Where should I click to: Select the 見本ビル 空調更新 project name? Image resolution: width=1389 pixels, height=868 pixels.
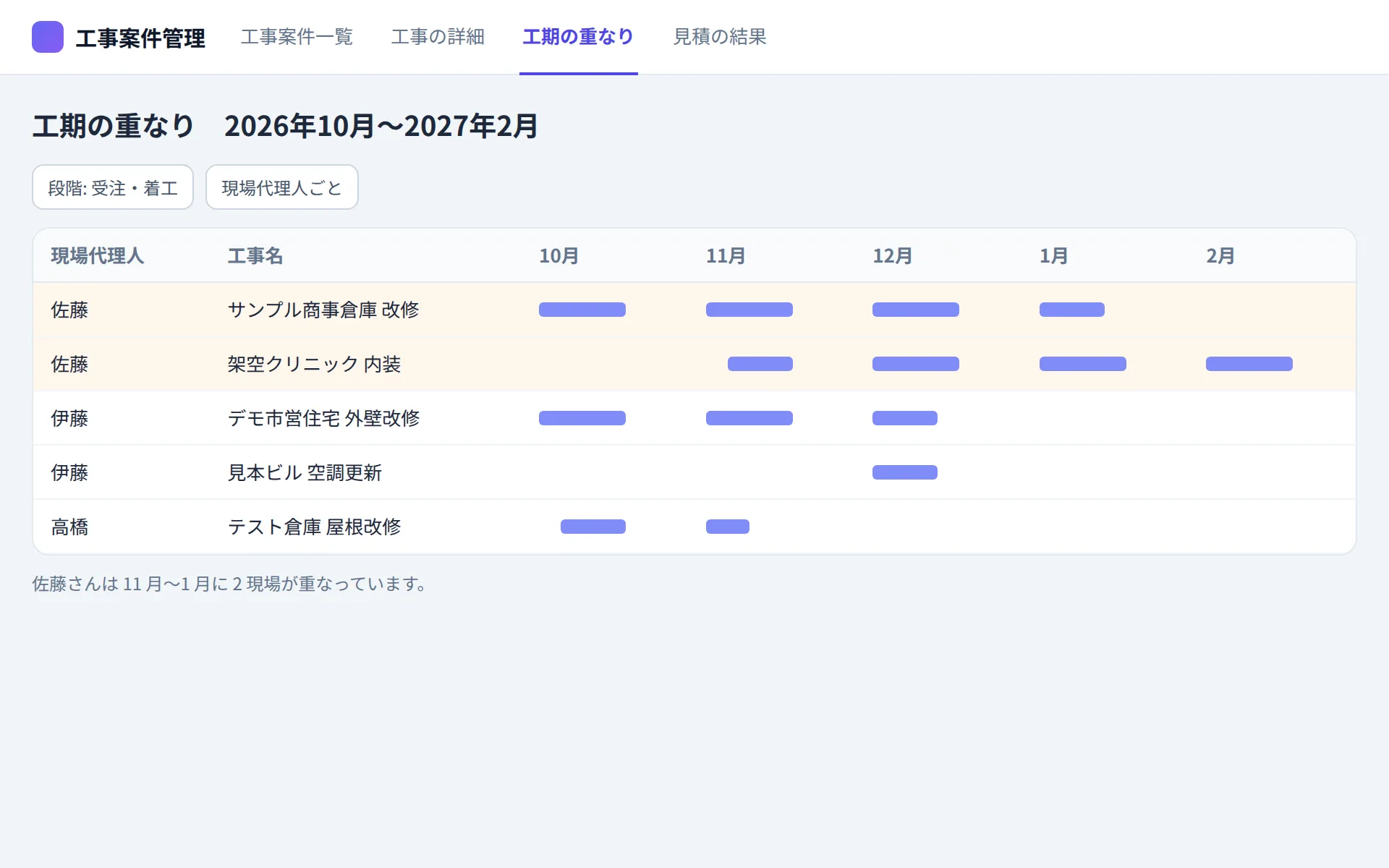click(305, 472)
